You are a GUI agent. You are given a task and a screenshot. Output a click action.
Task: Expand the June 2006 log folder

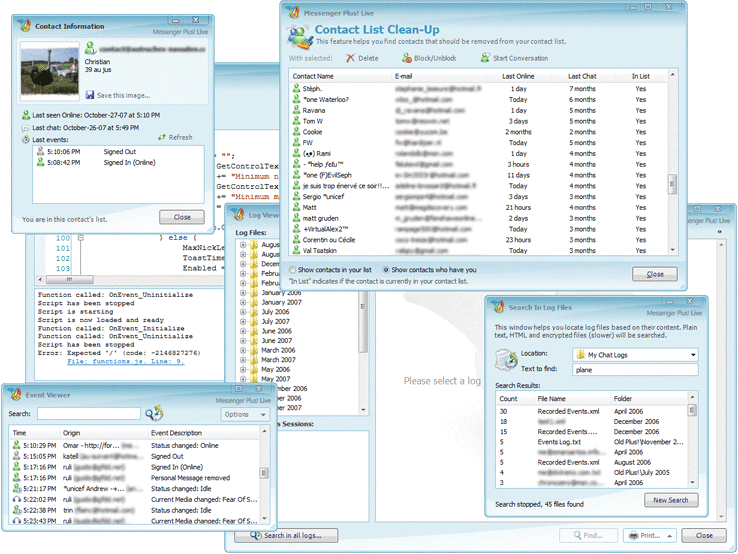(x=243, y=331)
